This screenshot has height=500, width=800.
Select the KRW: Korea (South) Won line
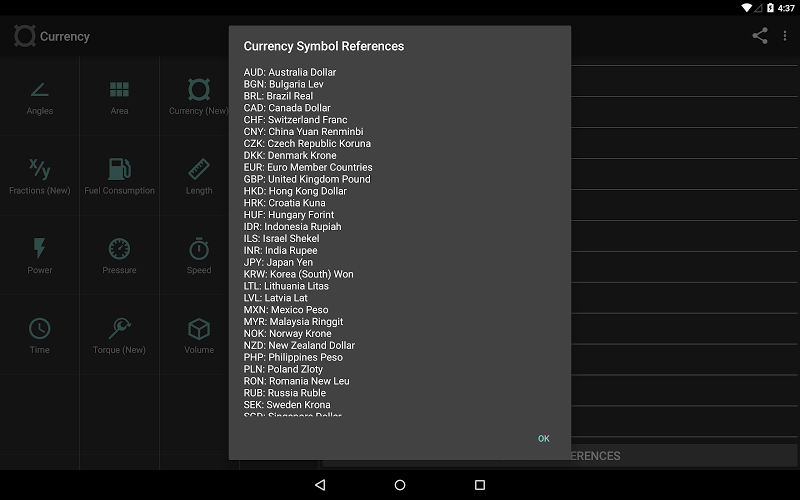(298, 274)
